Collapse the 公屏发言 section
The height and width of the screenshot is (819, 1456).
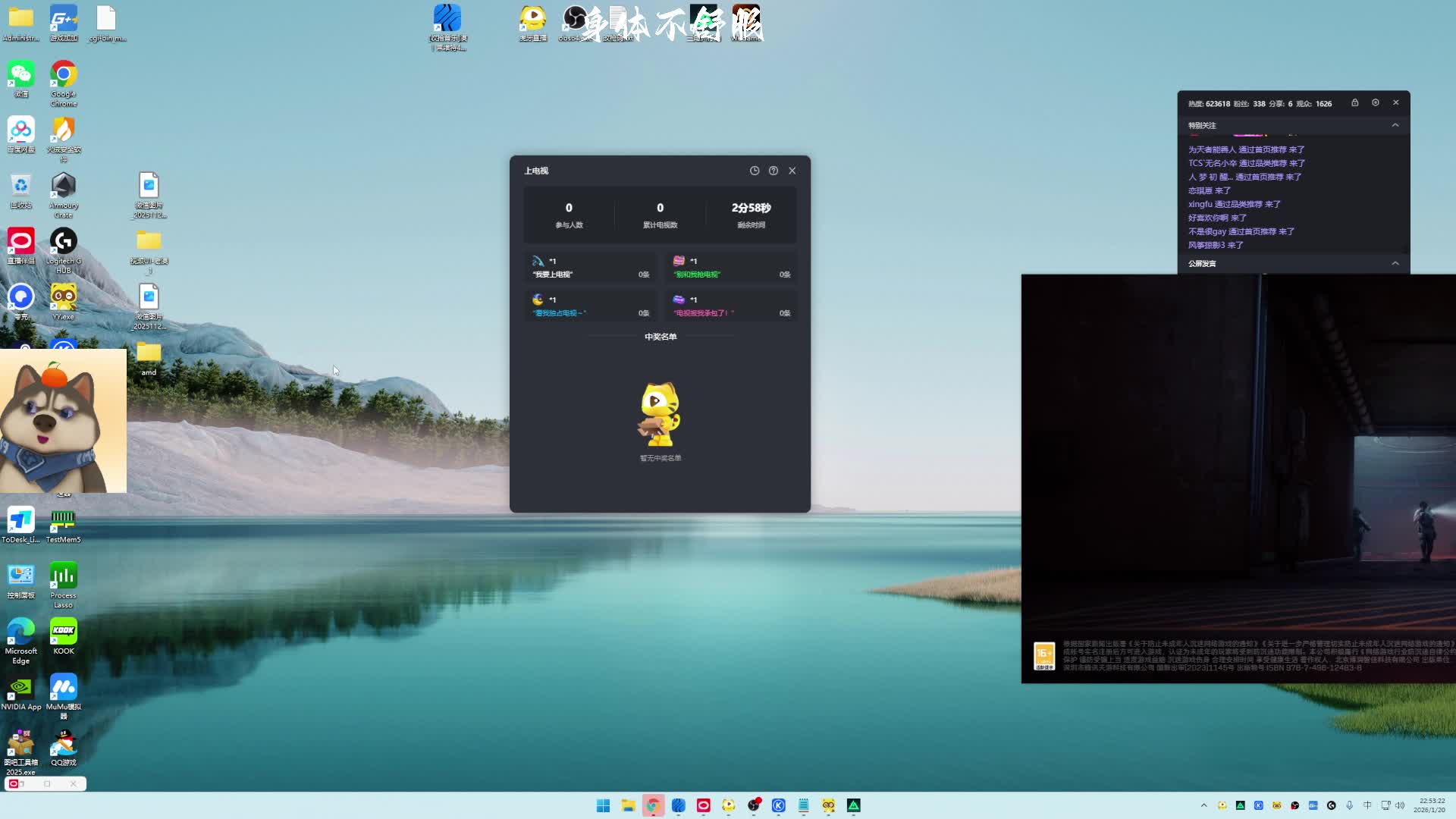(1395, 263)
